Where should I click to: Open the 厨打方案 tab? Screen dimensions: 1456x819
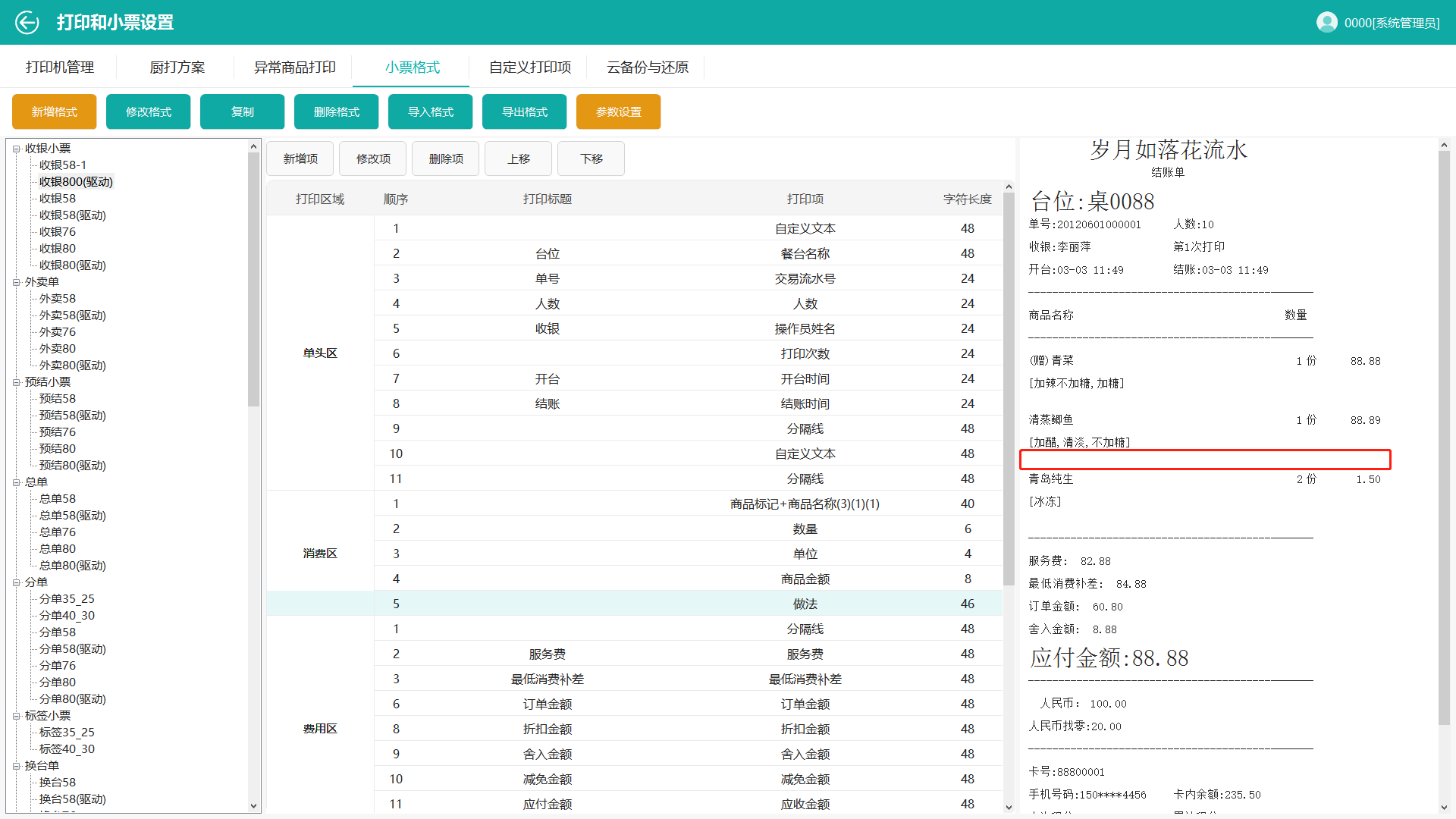click(x=177, y=67)
